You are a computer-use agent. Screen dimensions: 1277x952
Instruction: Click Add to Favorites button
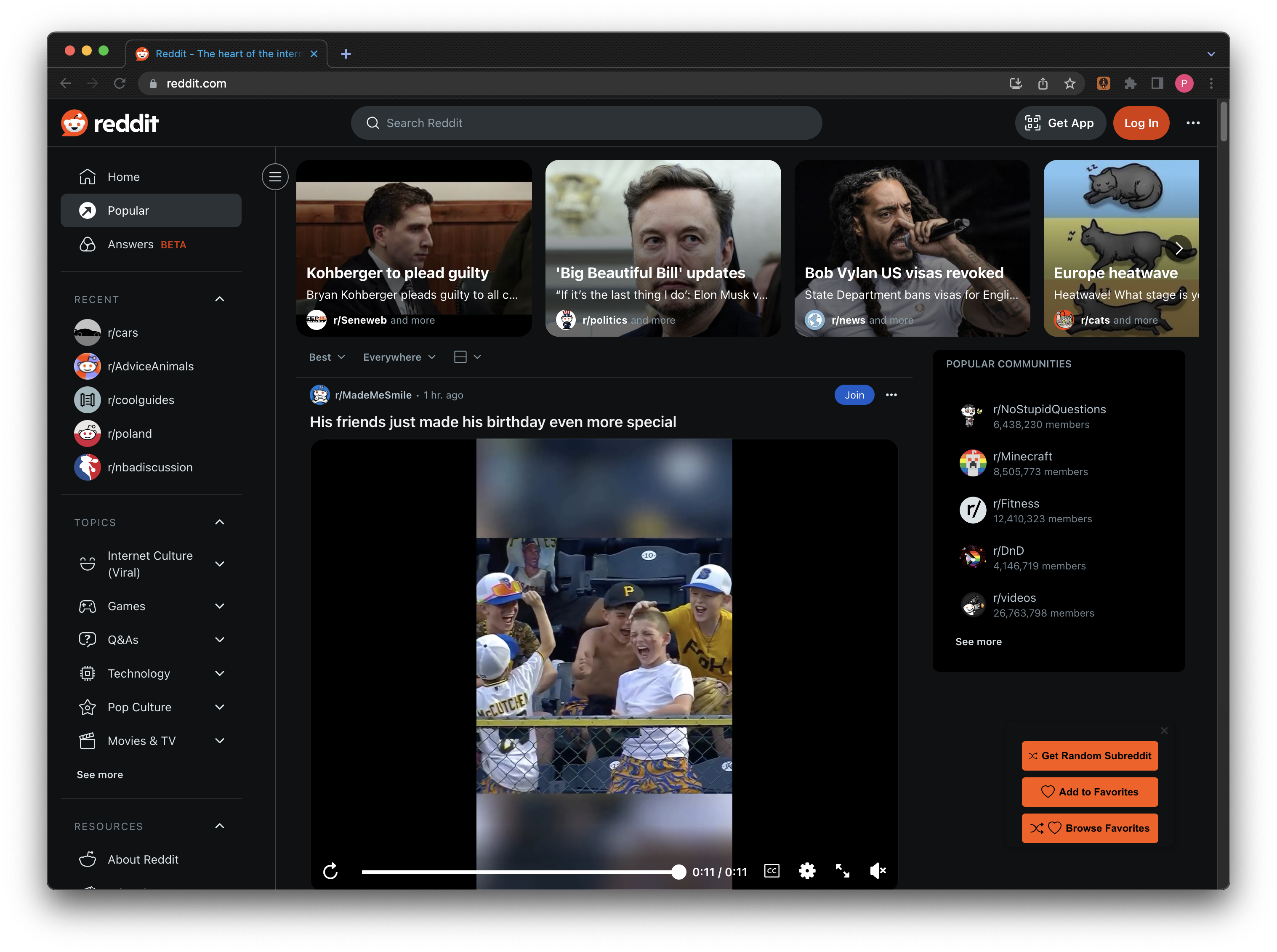[x=1089, y=792]
